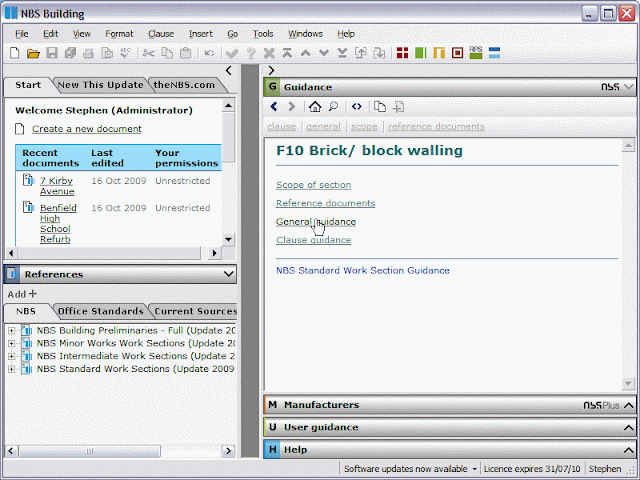
Task: Collapse the Guidance panel with its chevron
Action: [x=629, y=87]
